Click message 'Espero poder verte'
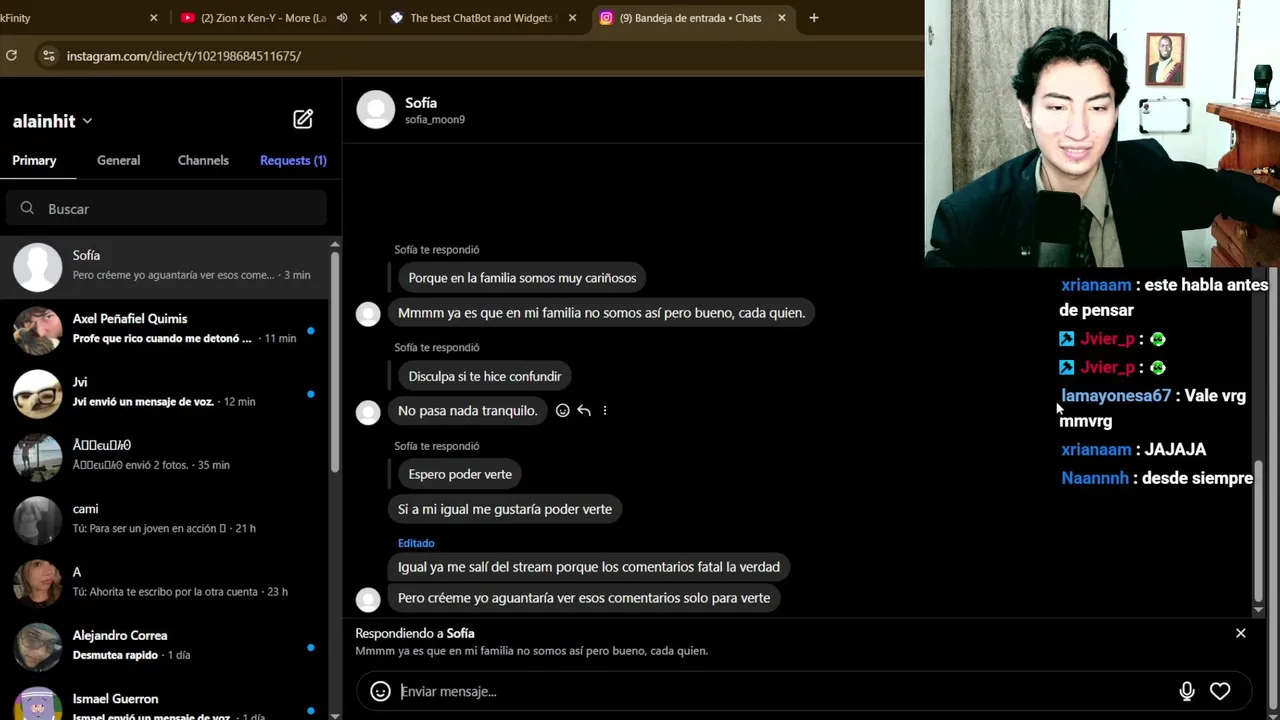The height and width of the screenshot is (720, 1280). 460,474
